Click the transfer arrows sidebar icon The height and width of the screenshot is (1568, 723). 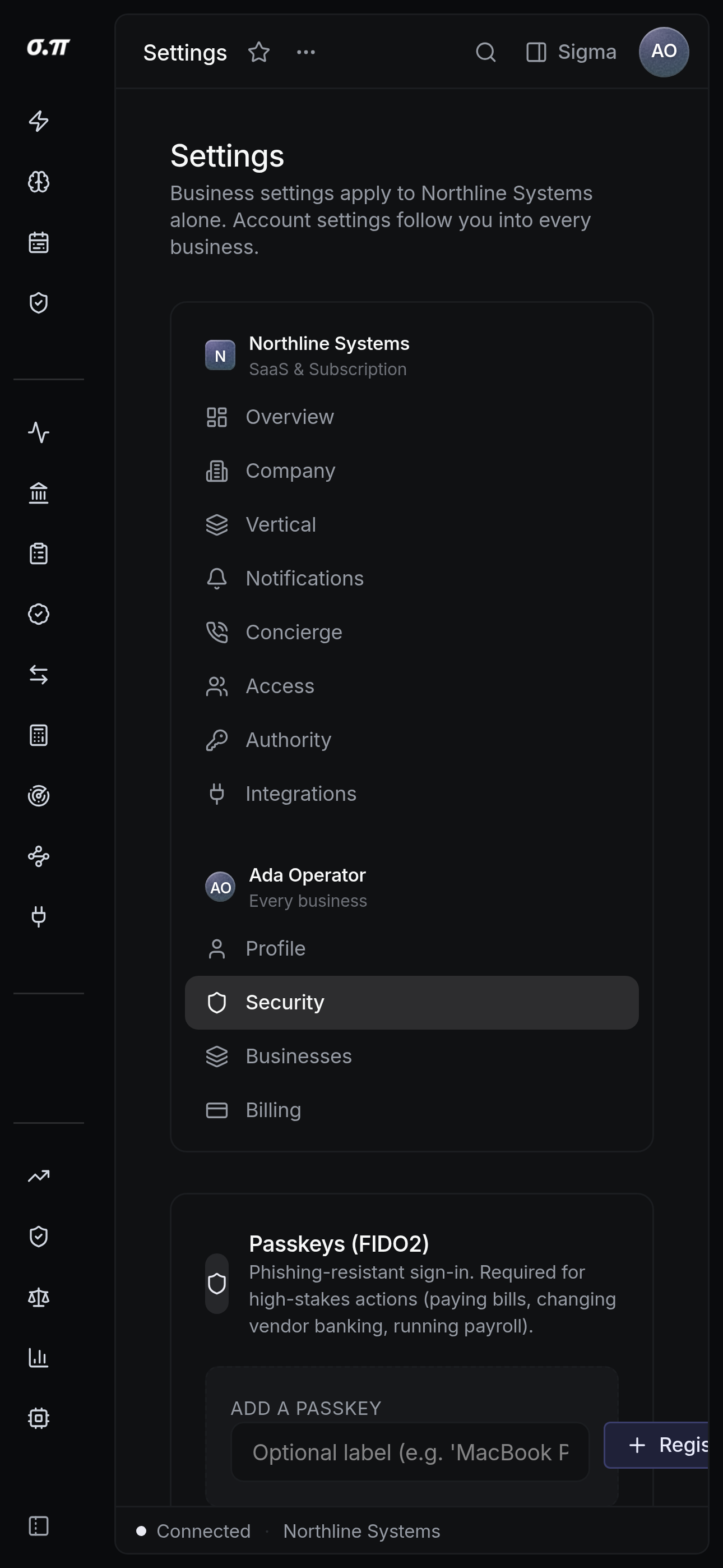click(x=38, y=675)
